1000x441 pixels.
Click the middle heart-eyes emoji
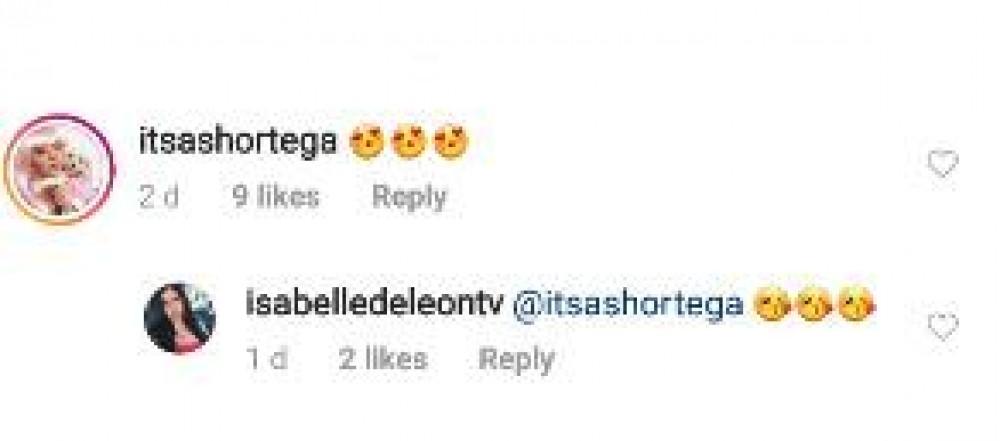tap(409, 141)
